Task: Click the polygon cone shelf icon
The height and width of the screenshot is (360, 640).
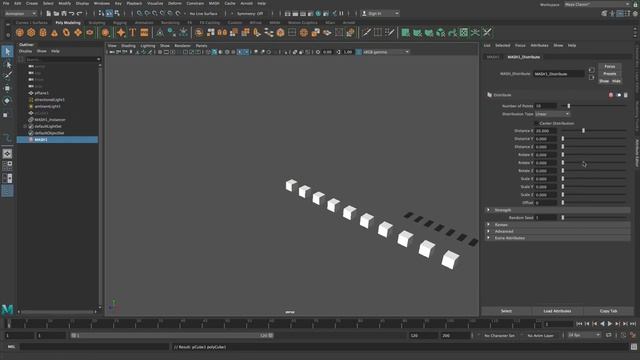Action: 54,32
